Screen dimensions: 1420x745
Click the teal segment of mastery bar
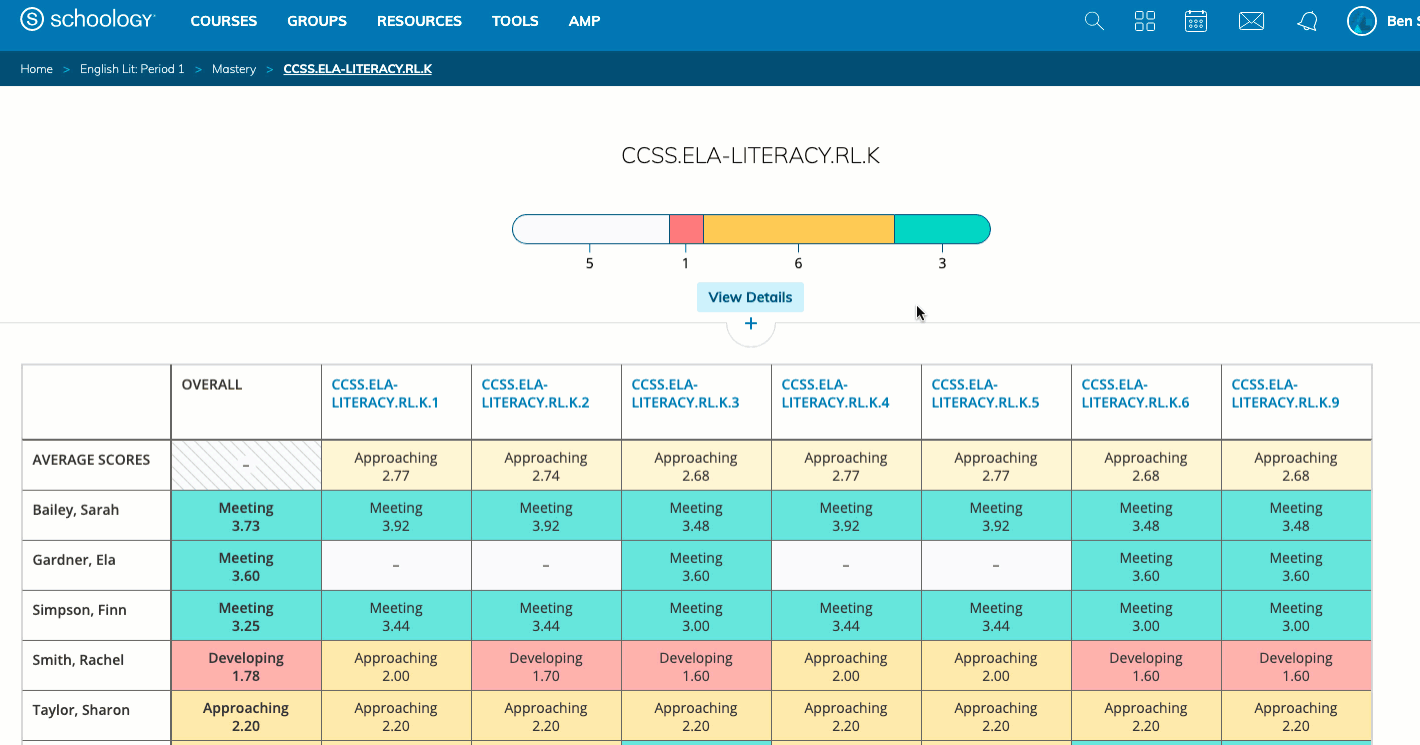[x=941, y=229]
